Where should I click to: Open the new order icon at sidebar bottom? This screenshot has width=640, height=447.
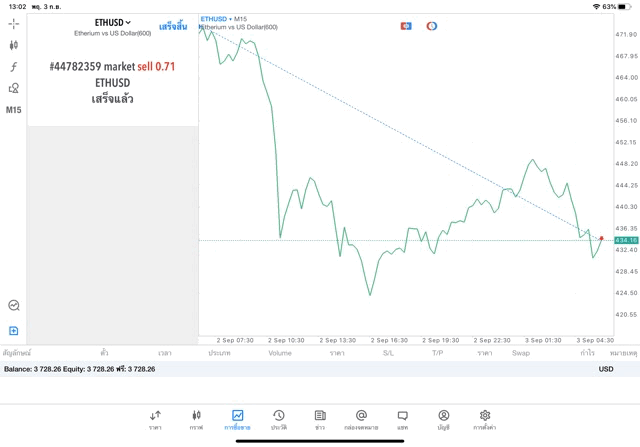coord(14,330)
